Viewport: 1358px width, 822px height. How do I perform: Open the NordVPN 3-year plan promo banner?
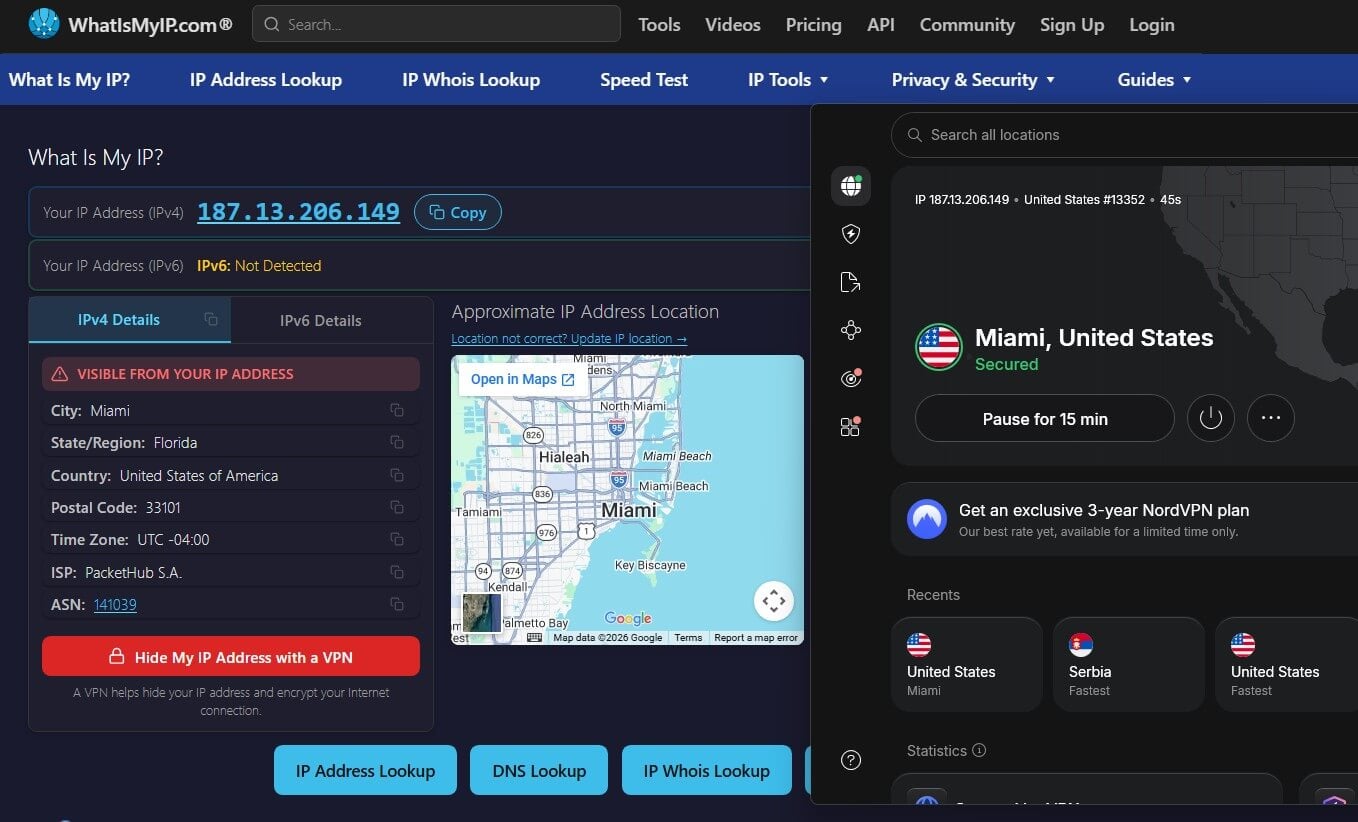point(1124,519)
